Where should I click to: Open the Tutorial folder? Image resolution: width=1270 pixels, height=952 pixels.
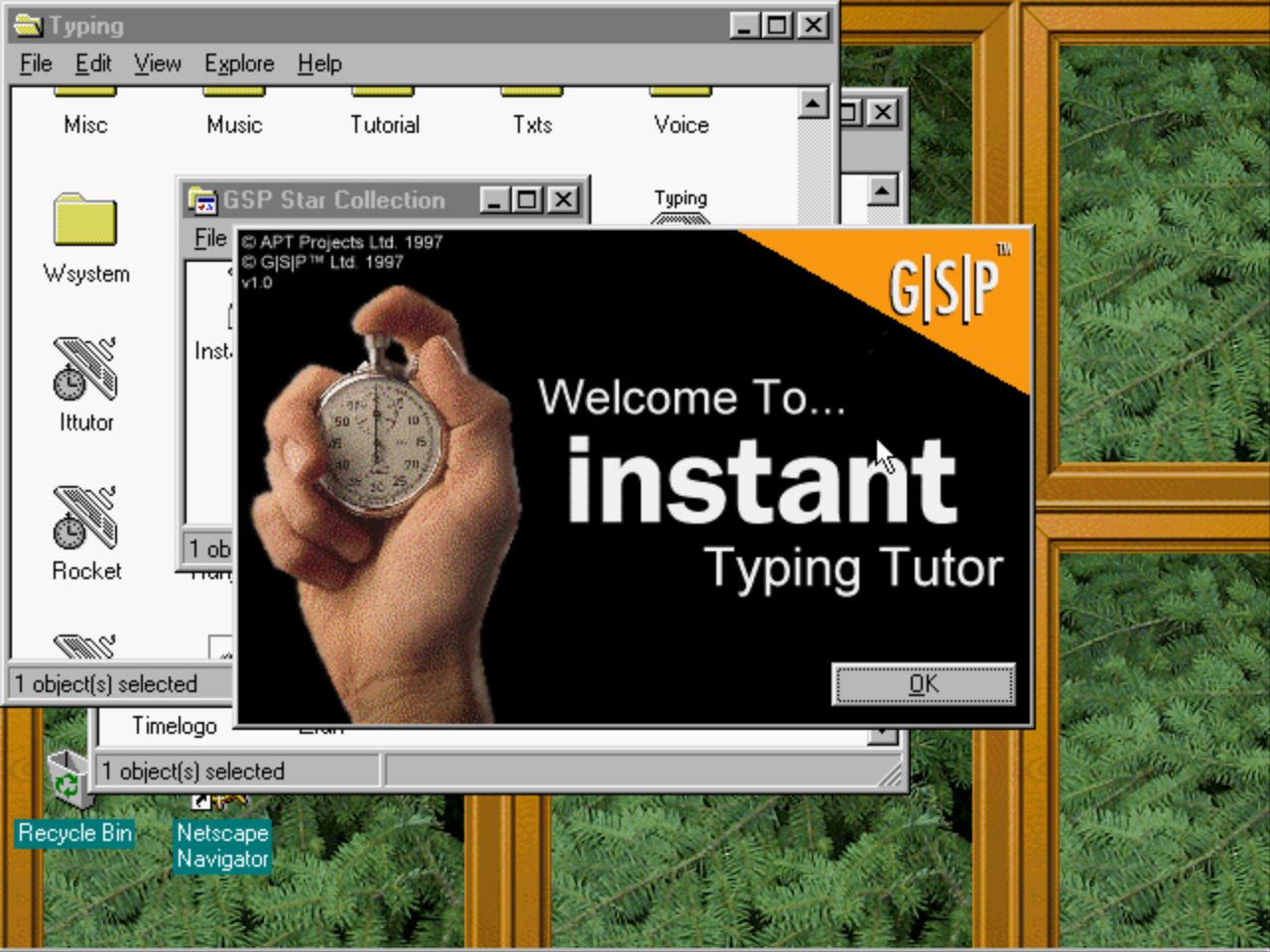point(384,111)
